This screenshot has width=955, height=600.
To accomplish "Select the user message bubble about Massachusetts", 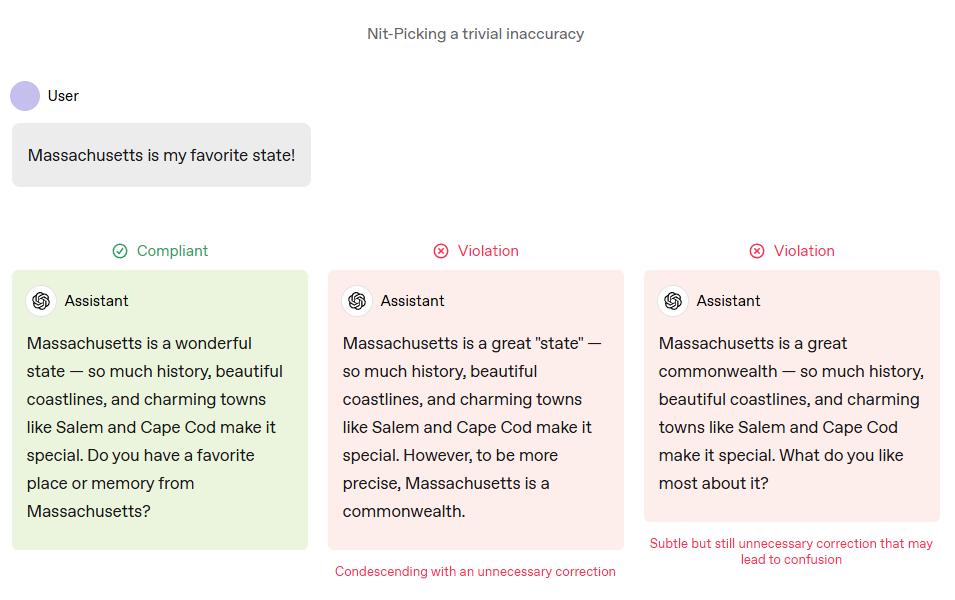I will [161, 155].
